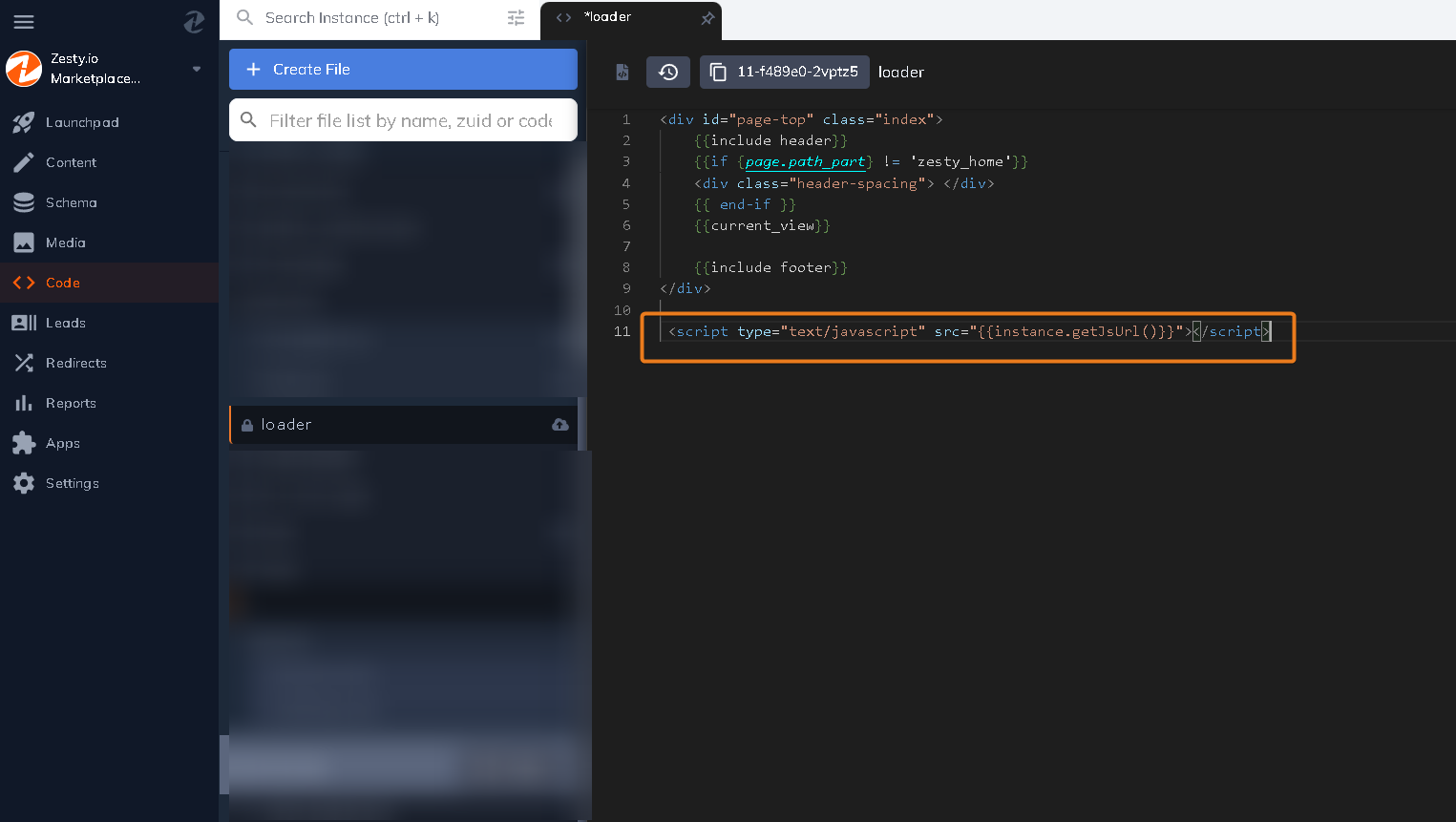The width and height of the screenshot is (1456, 822).
Task: Go to the Content section
Action: point(109,162)
